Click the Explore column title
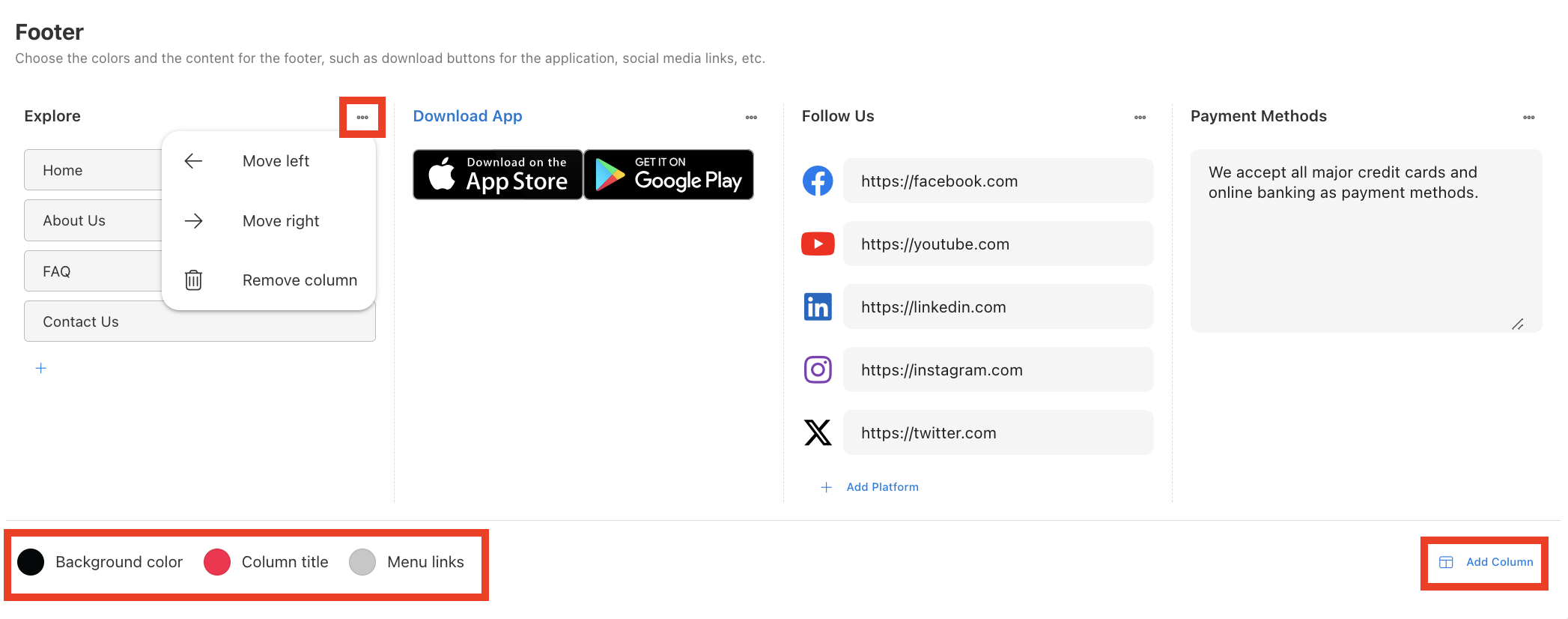This screenshot has height=619, width=1568. 52,116
